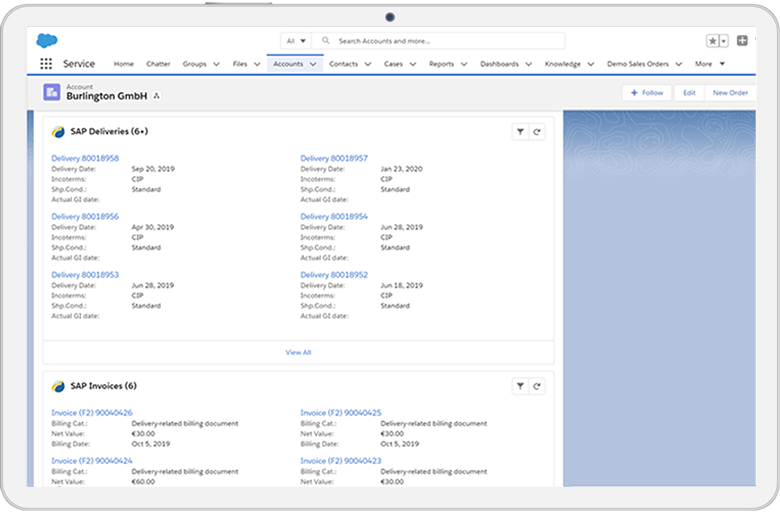Click the Apr 30, 2019 delivery date
780x513 pixels.
click(153, 227)
